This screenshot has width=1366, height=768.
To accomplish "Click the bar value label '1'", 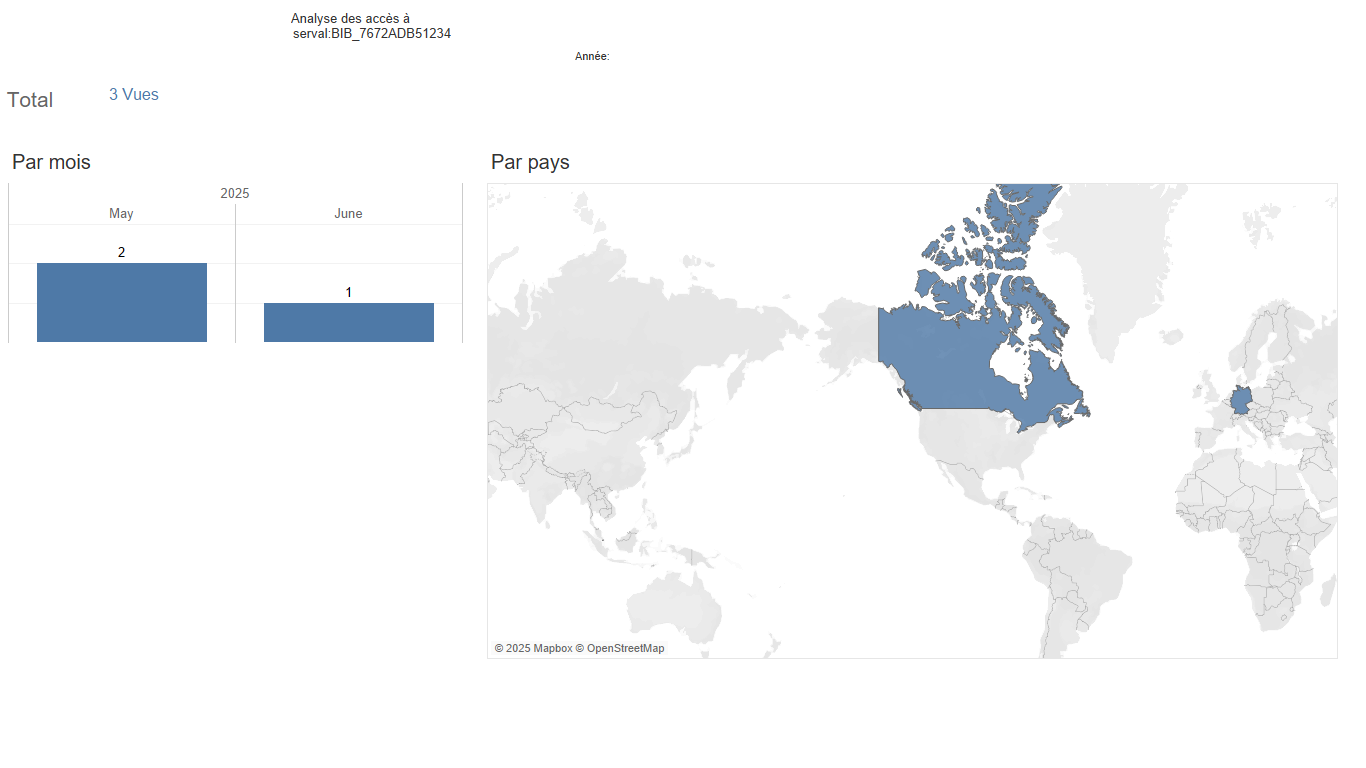I will click(x=349, y=292).
